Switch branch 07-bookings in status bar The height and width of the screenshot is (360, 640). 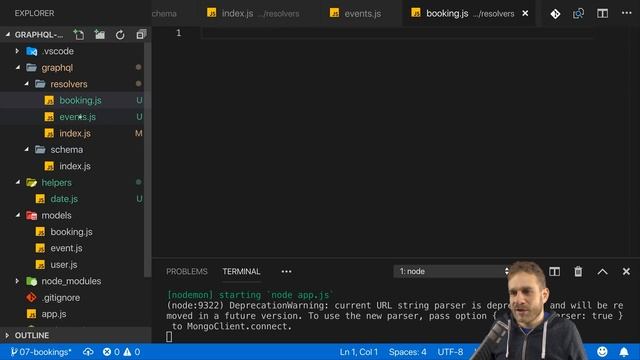pyautogui.click(x=41, y=352)
